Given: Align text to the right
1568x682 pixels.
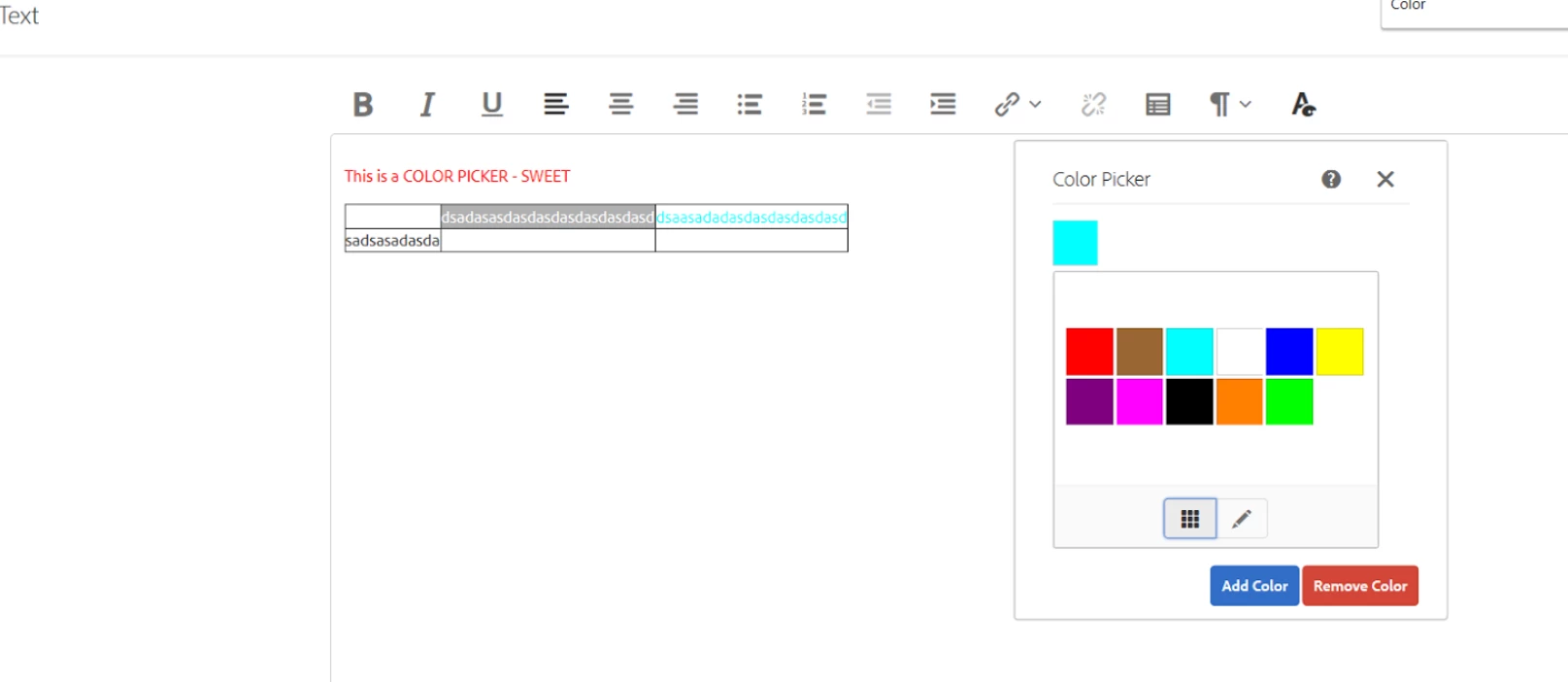Looking at the screenshot, I should tap(685, 104).
